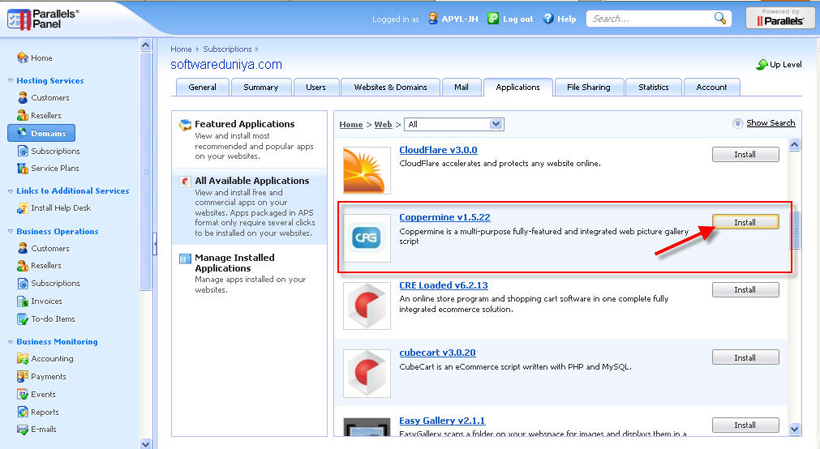Click the Subscriptions breadcrumb link
Image resolution: width=820 pixels, height=449 pixels.
pos(227,49)
